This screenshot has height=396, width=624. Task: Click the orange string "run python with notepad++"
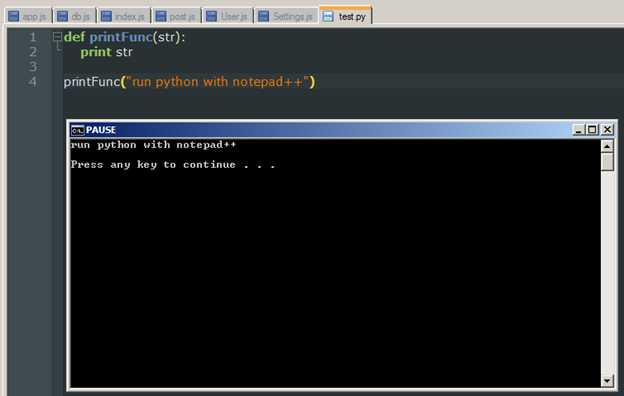[x=217, y=82]
